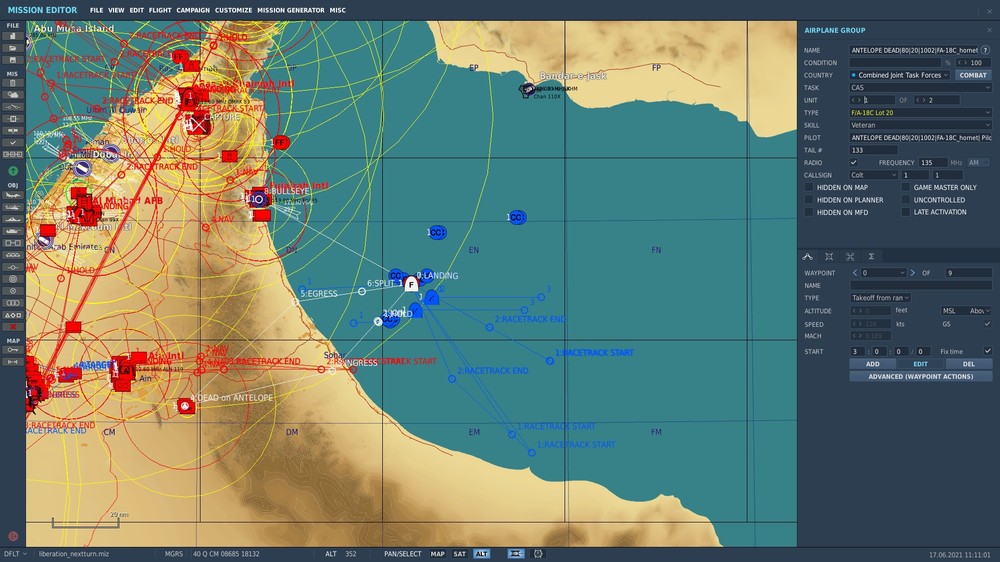
Task: Click the TAIL # input field
Action: 873,150
